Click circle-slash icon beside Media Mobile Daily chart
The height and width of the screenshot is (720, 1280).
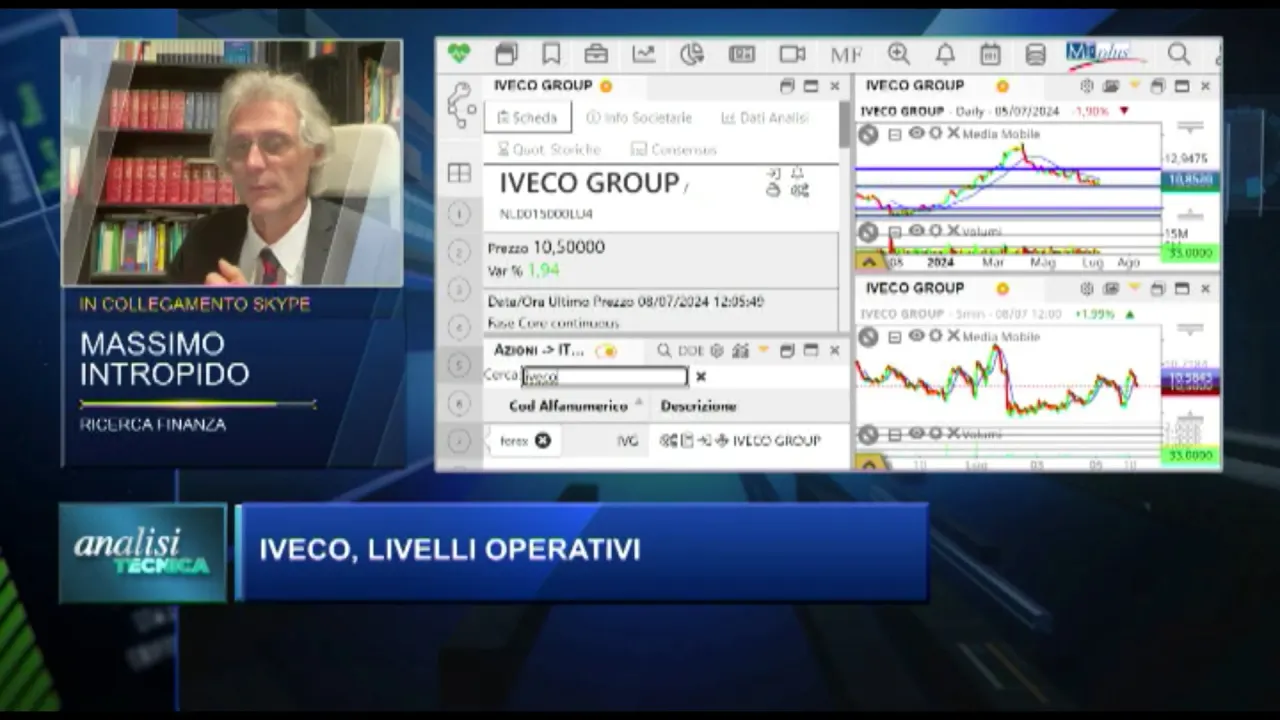point(868,134)
